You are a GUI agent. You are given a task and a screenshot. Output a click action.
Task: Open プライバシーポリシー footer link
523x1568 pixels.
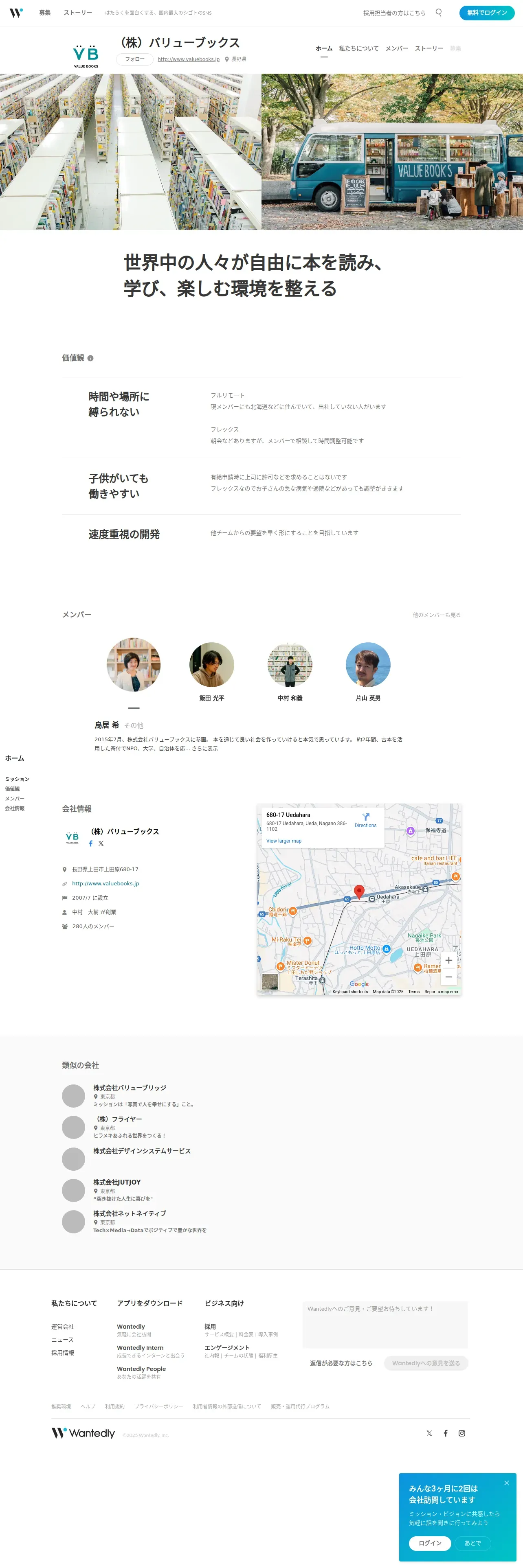click(158, 1406)
